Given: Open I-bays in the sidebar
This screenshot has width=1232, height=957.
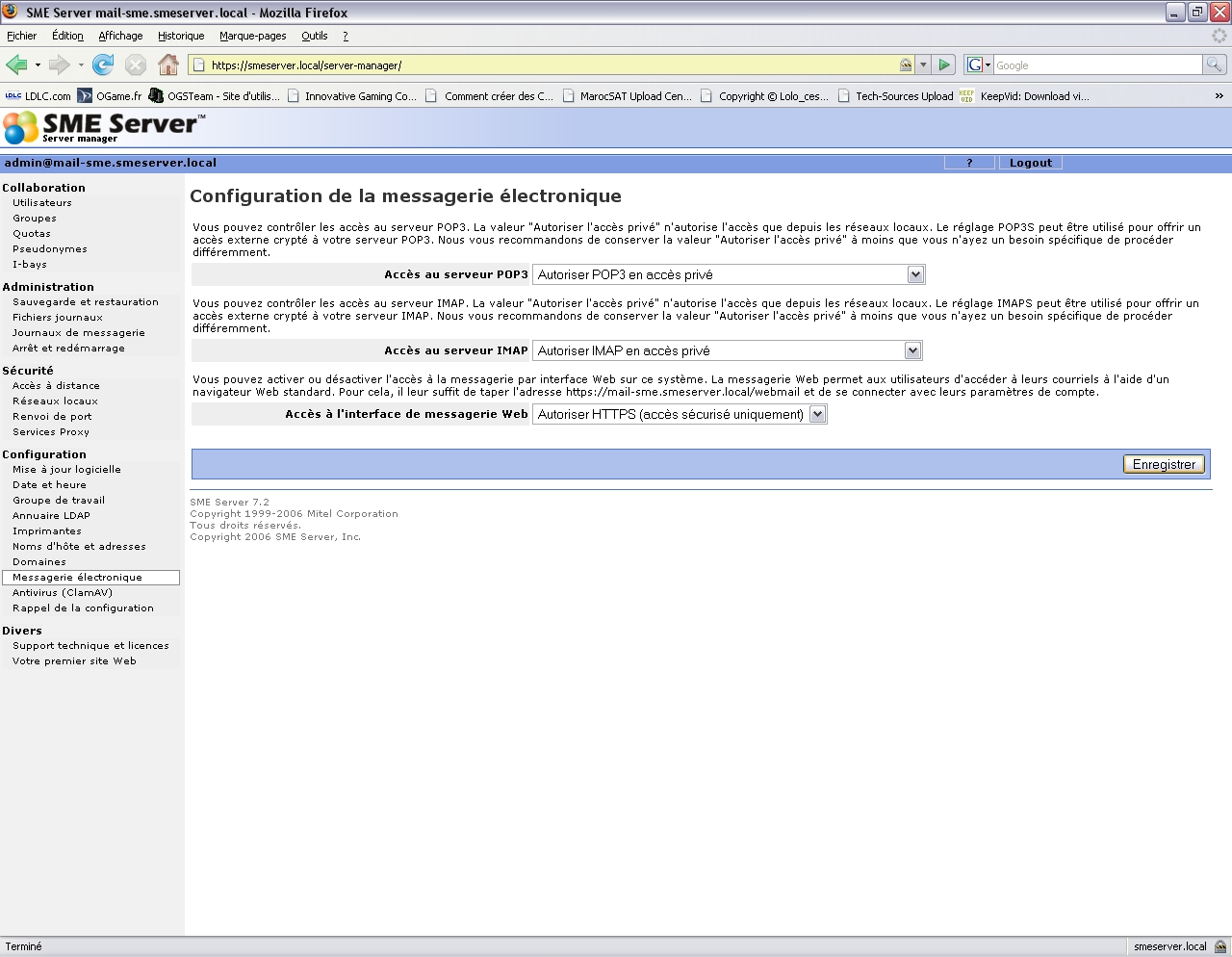Looking at the screenshot, I should point(30,265).
